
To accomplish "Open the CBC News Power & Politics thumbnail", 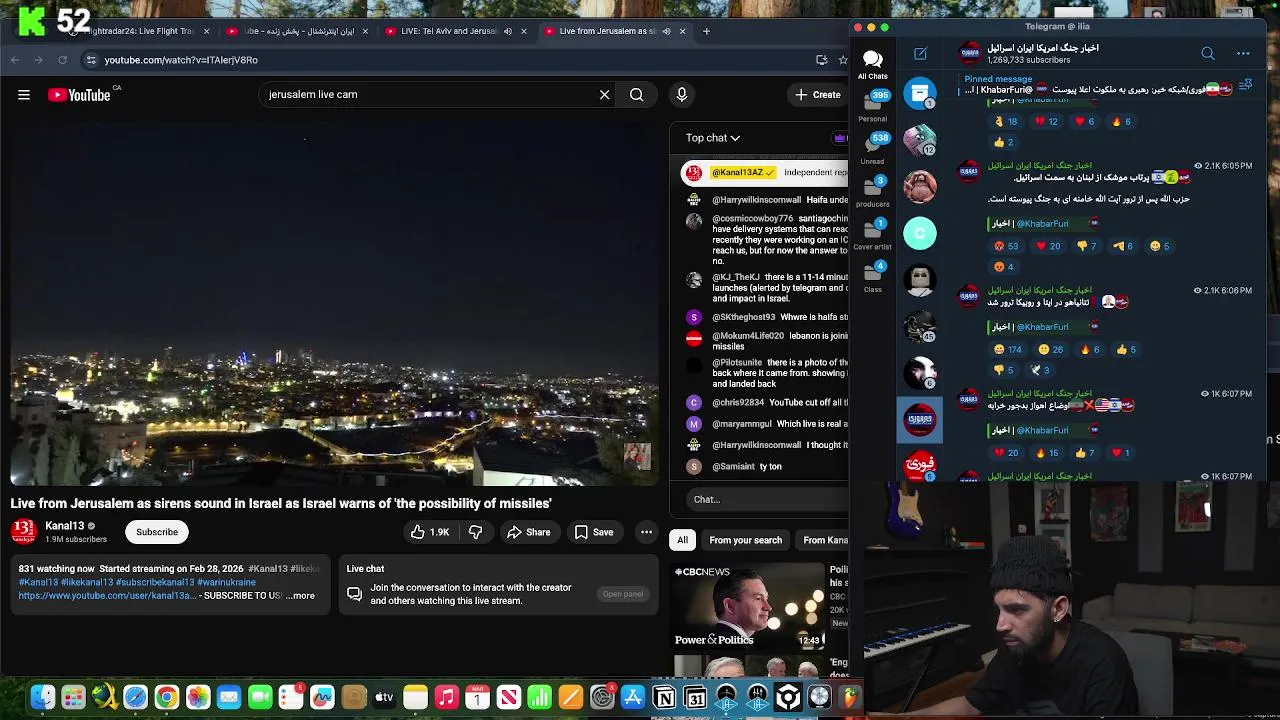I will point(749,606).
